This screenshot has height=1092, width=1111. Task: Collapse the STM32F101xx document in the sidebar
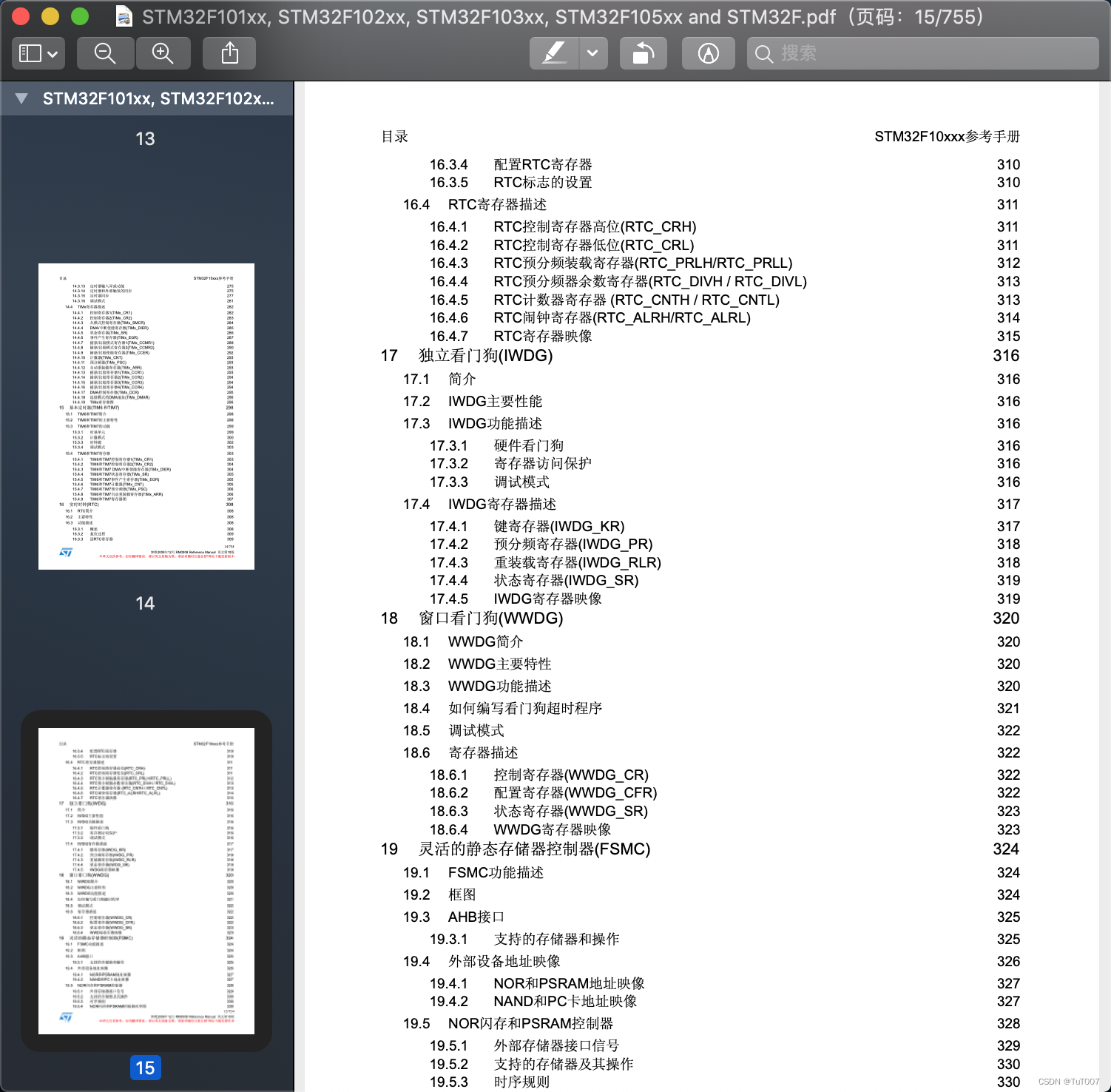point(20,98)
